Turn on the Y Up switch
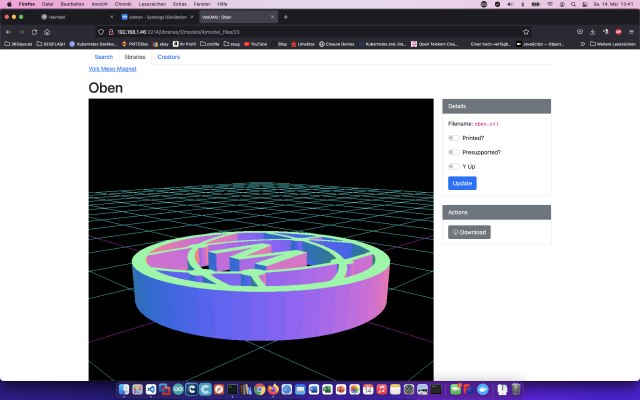Image resolution: width=640 pixels, height=400 pixels. [x=453, y=167]
